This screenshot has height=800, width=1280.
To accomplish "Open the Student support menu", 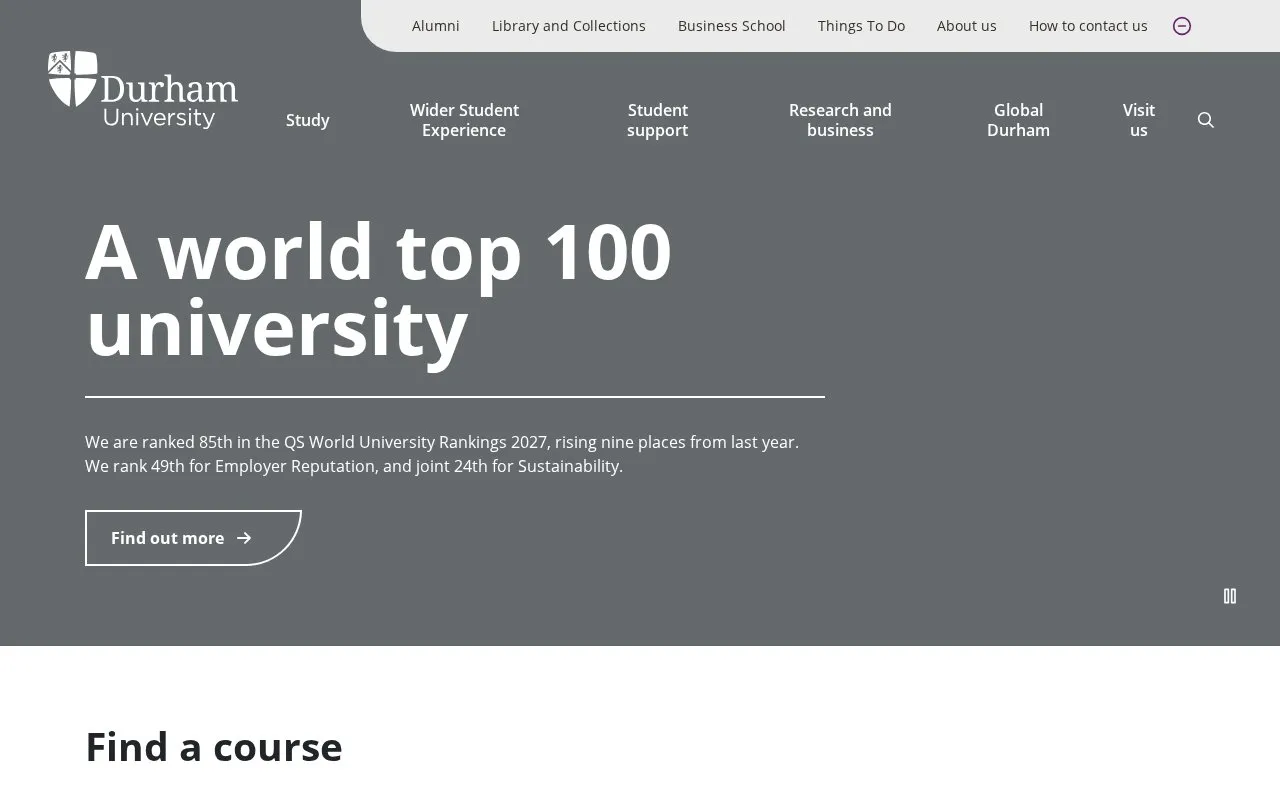I will coord(658,120).
